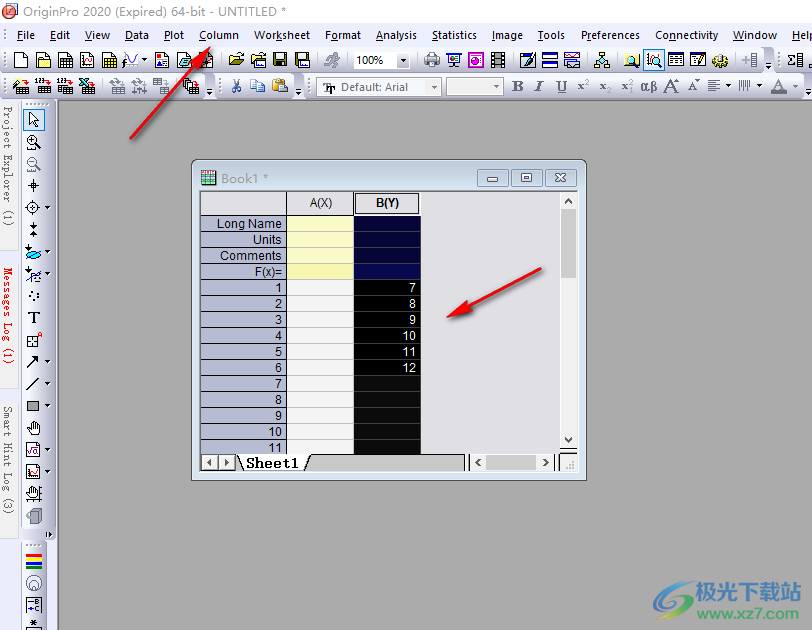Expand the Rectangle tool options dropdown

48,406
